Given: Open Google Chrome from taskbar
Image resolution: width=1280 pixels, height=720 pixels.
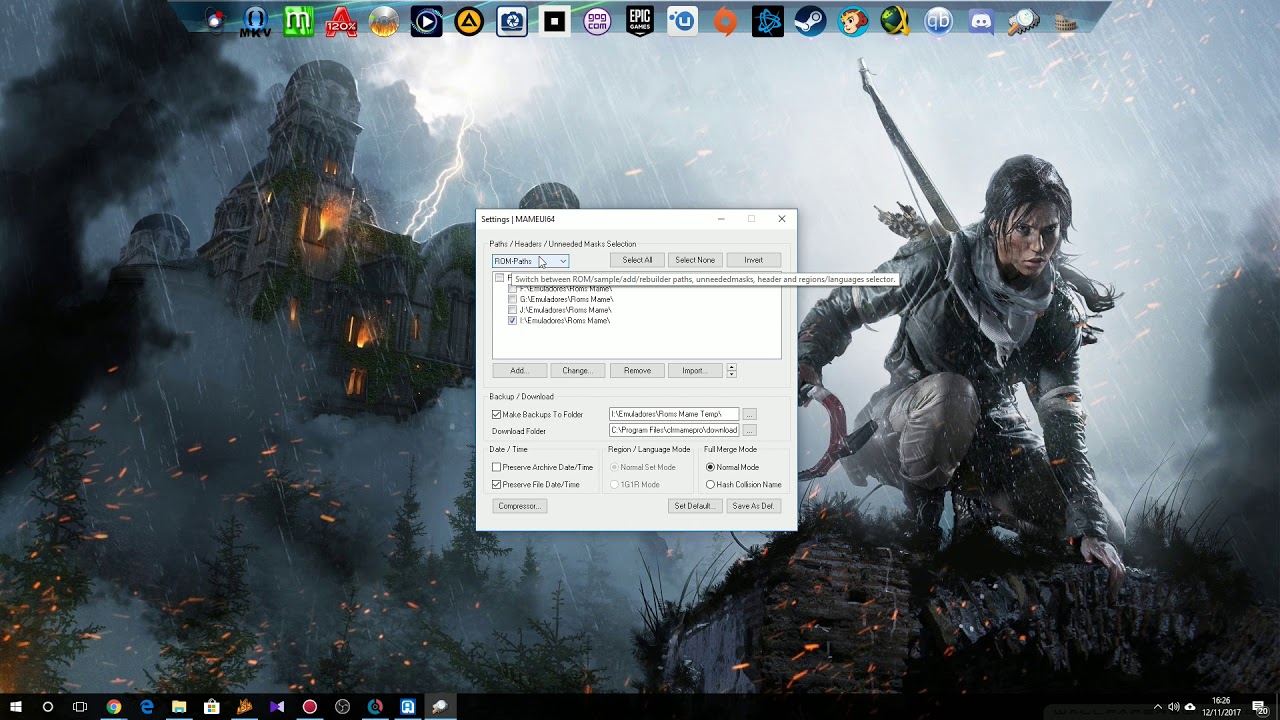Looking at the screenshot, I should click(114, 707).
